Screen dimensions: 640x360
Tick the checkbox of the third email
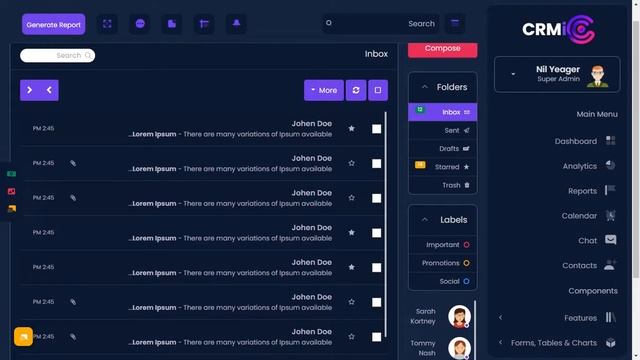point(377,198)
